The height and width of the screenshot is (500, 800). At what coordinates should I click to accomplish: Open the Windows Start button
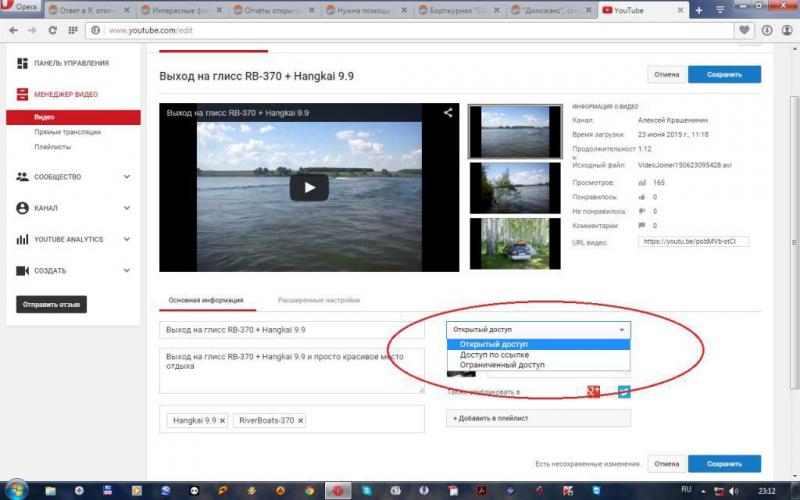[x=16, y=490]
